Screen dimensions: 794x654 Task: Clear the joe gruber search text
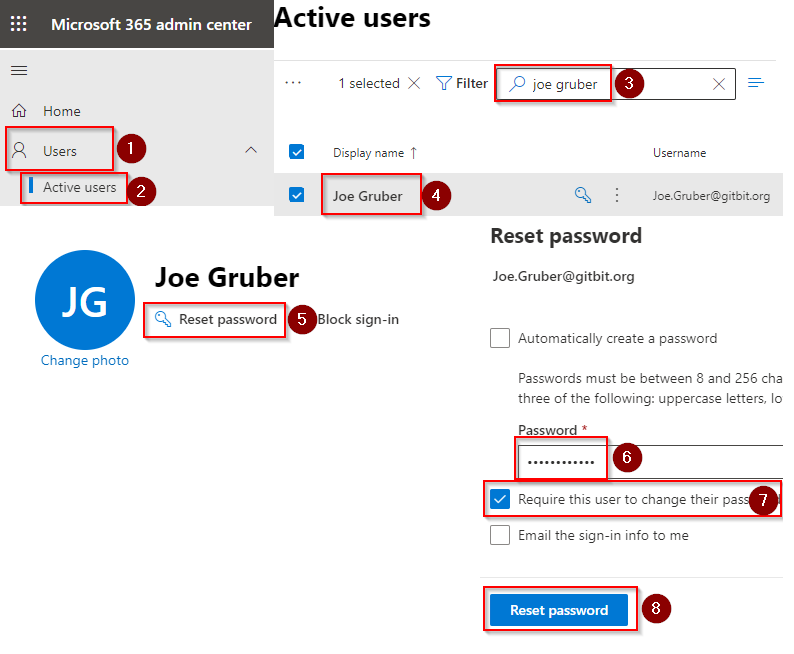coord(718,84)
